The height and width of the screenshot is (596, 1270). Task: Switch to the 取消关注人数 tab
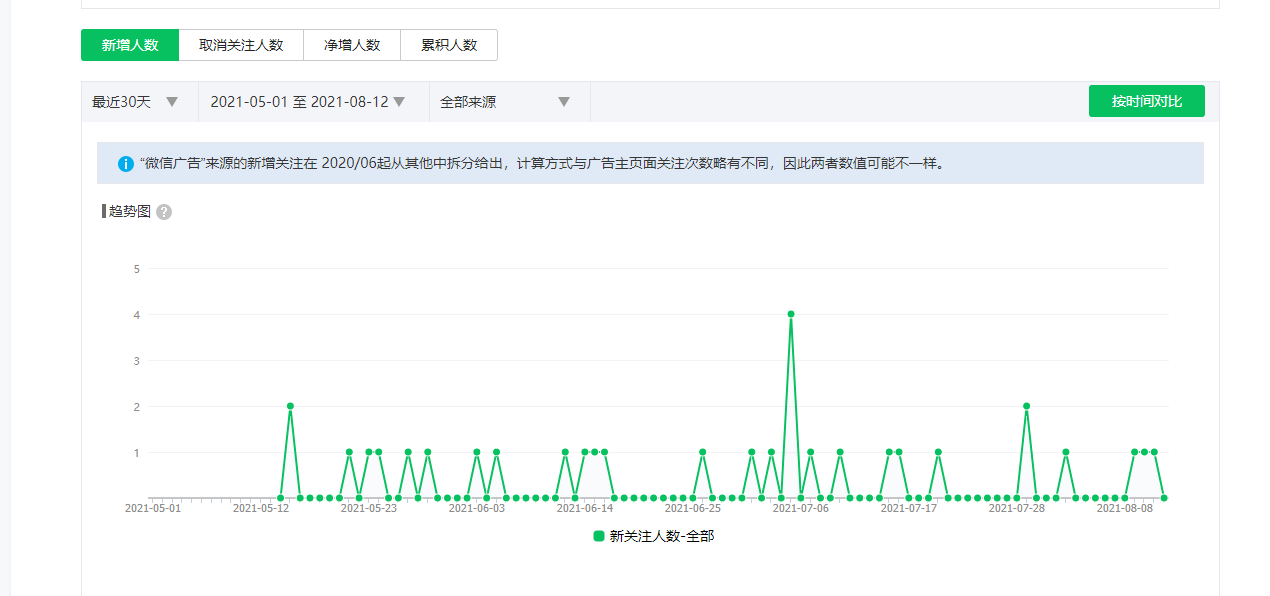coord(241,45)
